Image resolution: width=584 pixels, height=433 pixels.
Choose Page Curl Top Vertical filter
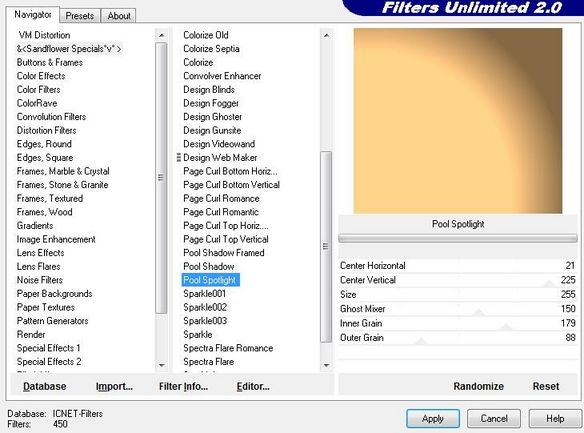pyautogui.click(x=226, y=239)
